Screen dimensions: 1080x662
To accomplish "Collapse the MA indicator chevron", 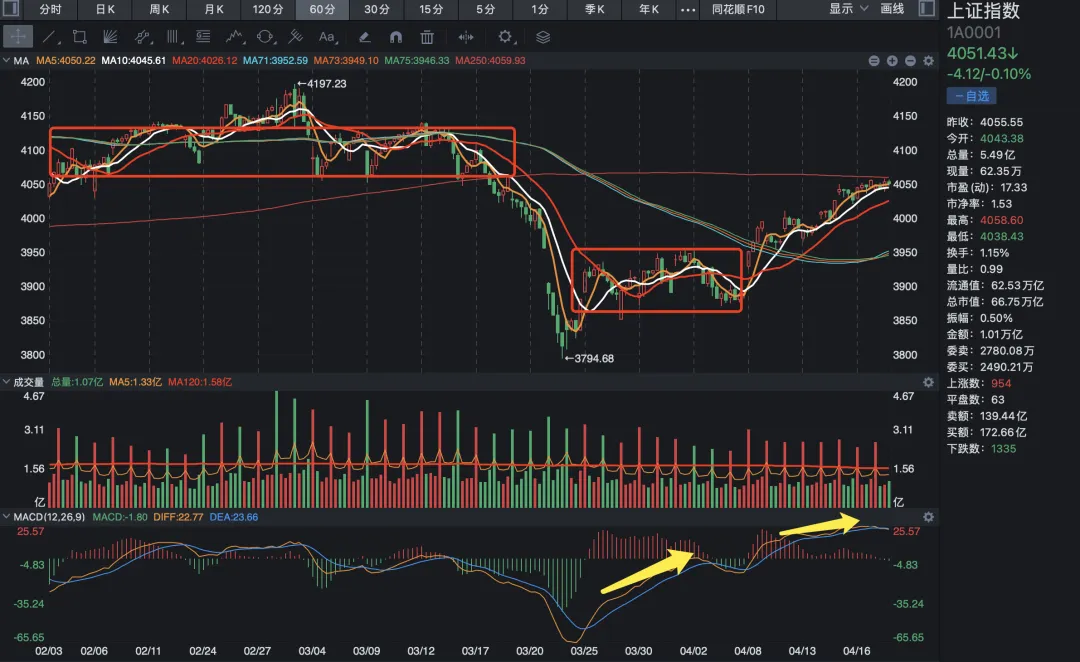I will (6, 61).
